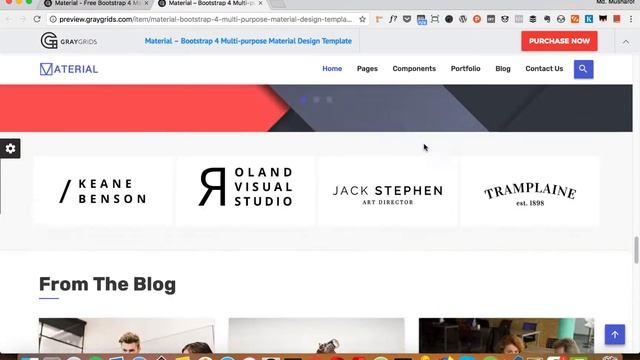Open the WhatFont extension icon

[393, 19]
